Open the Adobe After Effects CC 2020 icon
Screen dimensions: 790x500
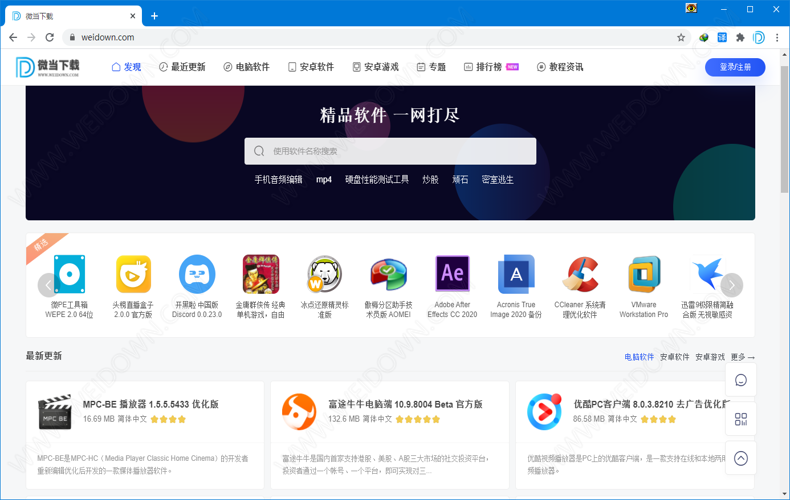452,273
